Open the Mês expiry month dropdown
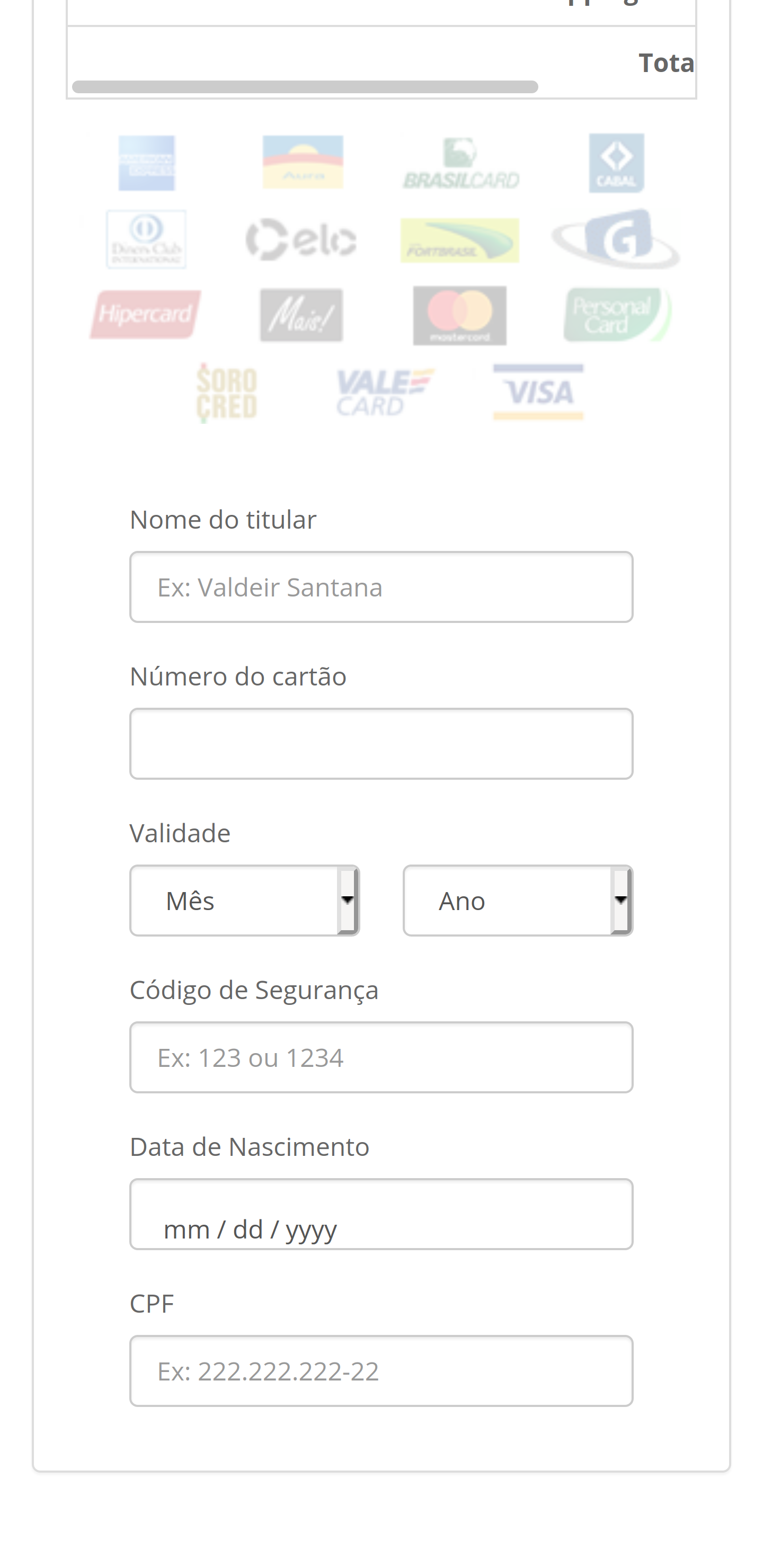This screenshot has height=1568, width=763. pyautogui.click(x=245, y=900)
